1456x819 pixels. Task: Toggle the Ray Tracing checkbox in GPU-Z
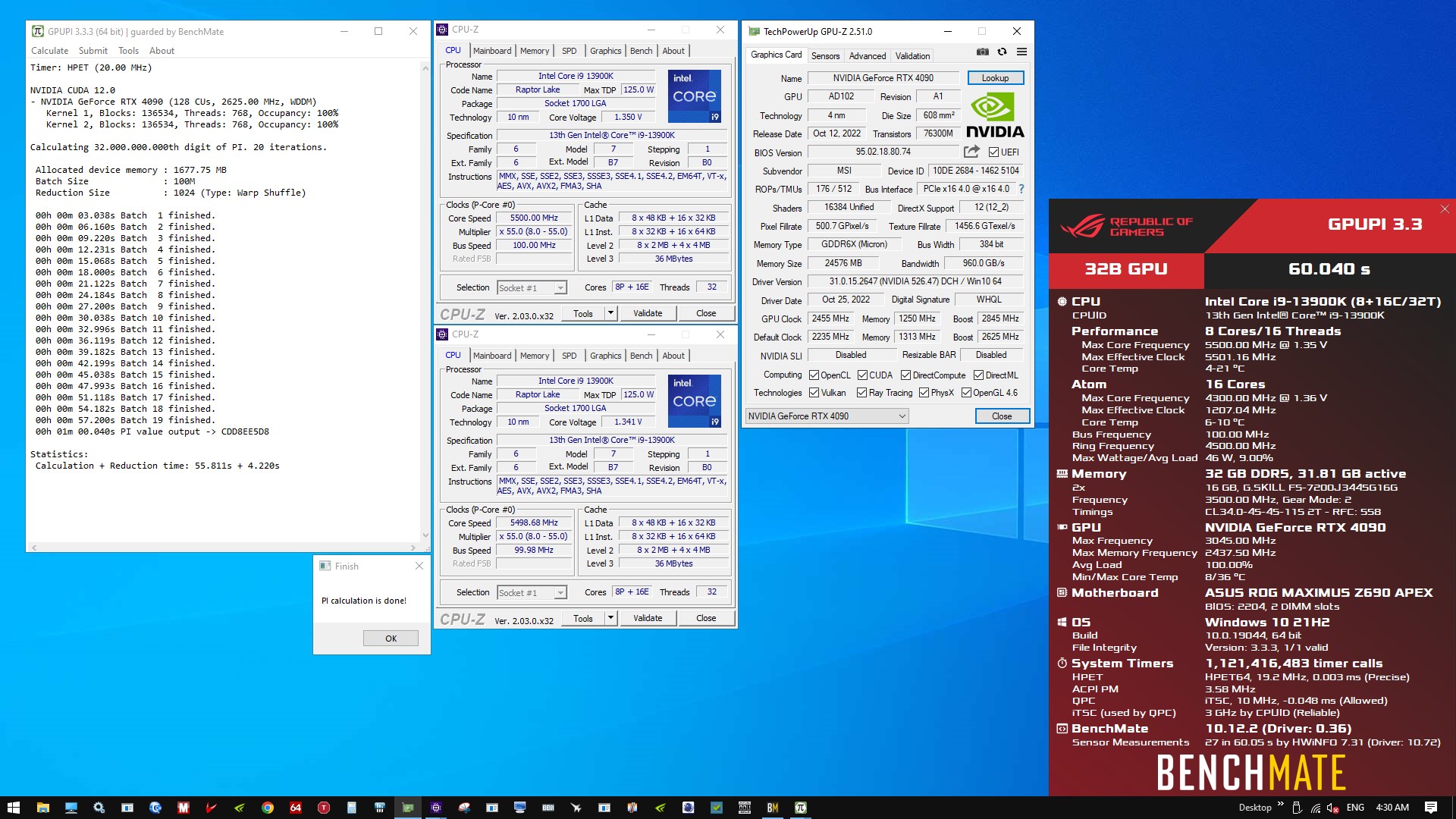pos(861,393)
